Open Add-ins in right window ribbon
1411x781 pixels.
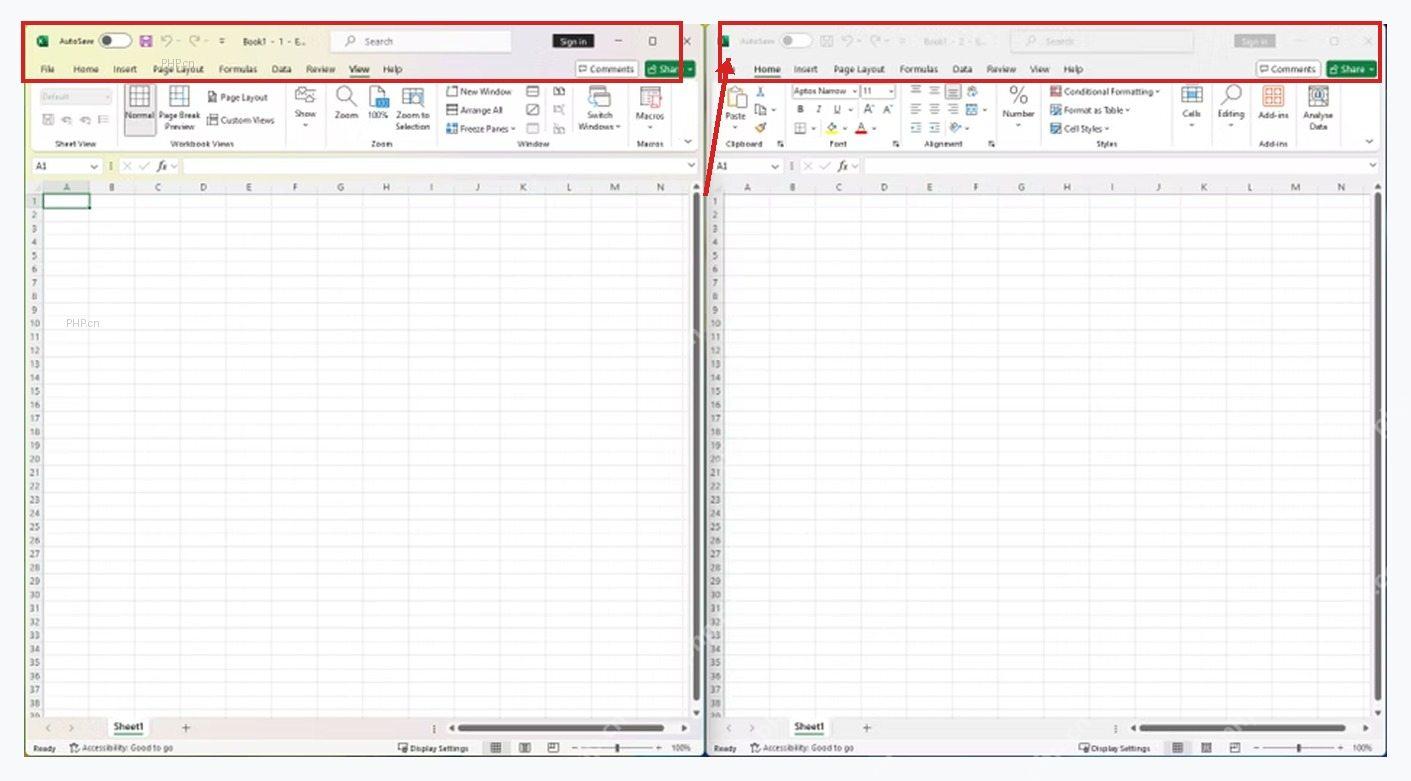click(x=1273, y=103)
